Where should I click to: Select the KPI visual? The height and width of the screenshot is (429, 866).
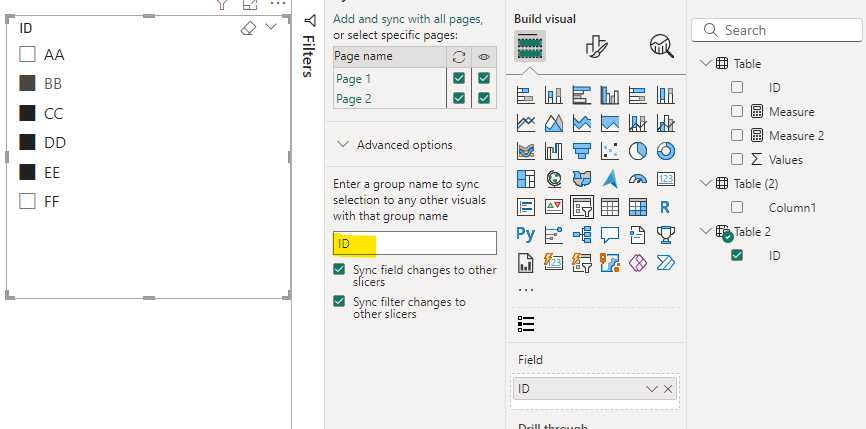(x=553, y=207)
